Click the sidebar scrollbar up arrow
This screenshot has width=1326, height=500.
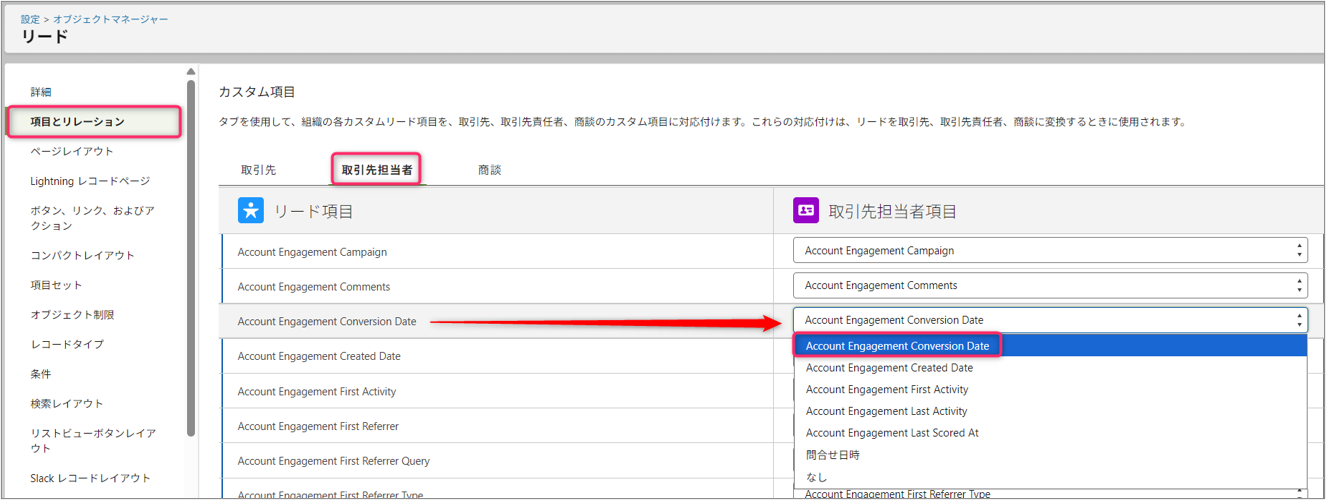[x=191, y=72]
